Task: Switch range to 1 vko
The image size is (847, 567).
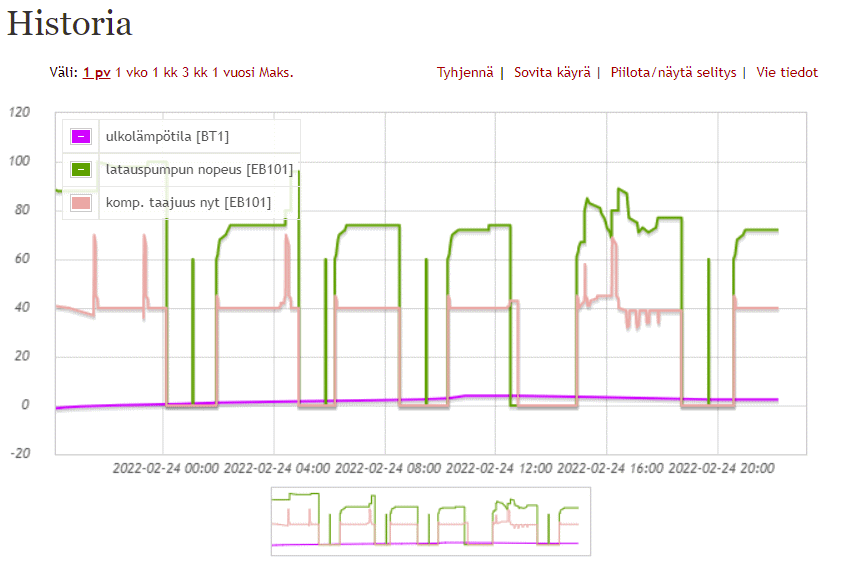Action: click(132, 73)
